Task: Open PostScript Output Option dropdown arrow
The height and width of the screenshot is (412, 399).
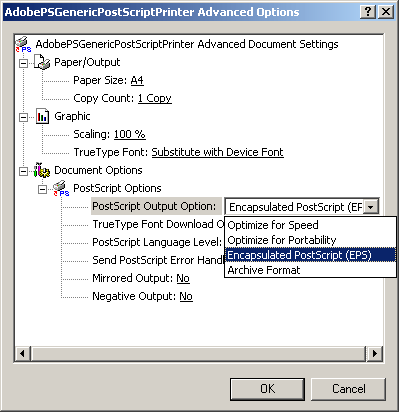Action: pyautogui.click(x=371, y=207)
